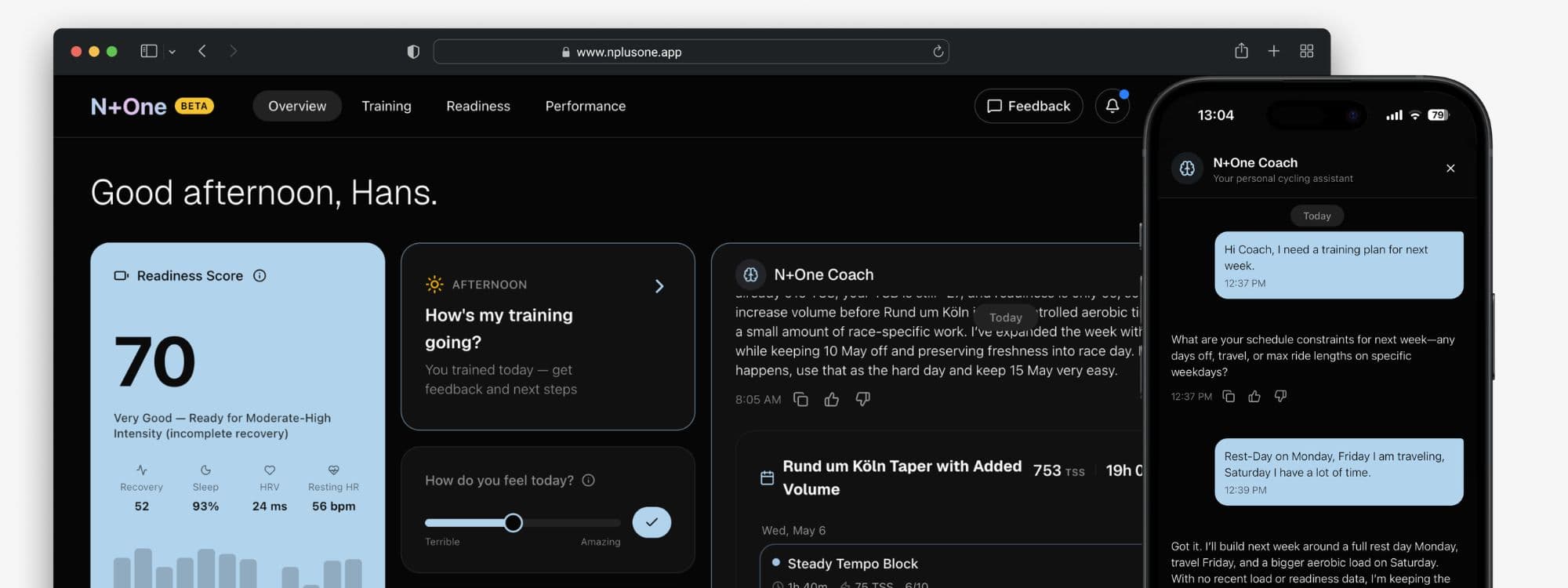This screenshot has width=1568, height=588.
Task: Click the HRV value 24 ms
Action: 270,506
